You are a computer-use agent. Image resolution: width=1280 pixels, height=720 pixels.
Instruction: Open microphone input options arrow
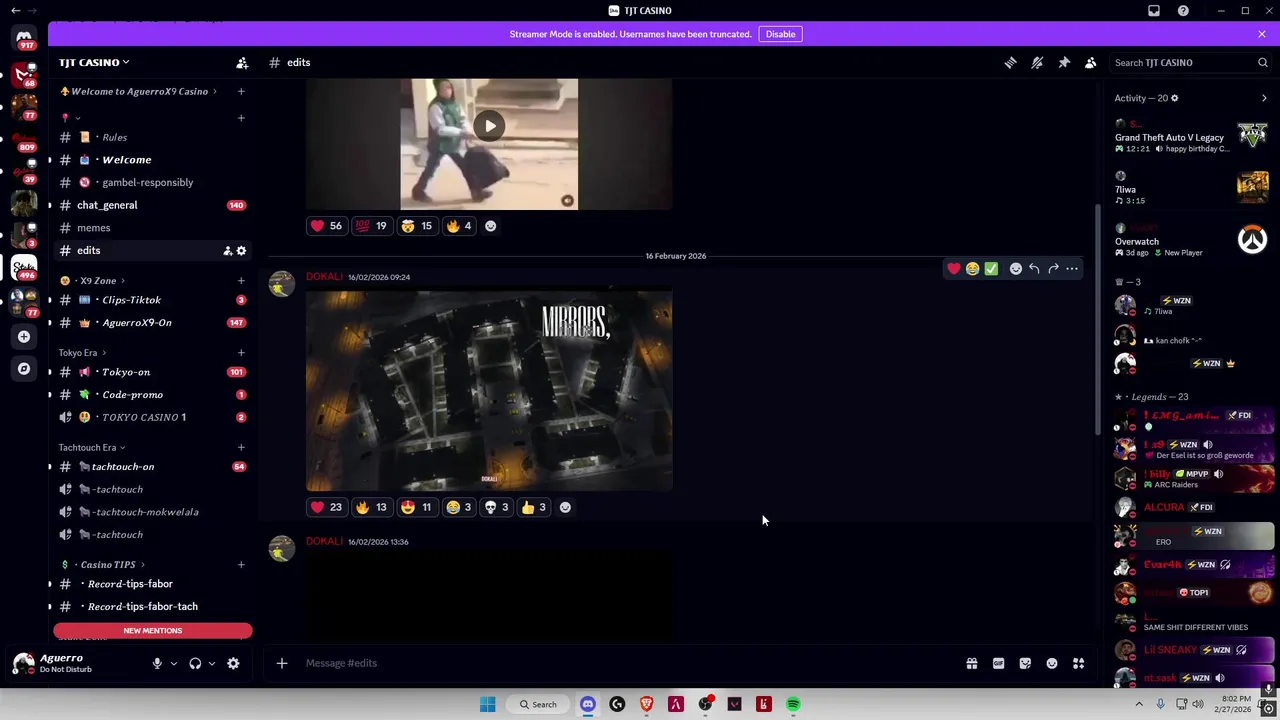click(173, 663)
